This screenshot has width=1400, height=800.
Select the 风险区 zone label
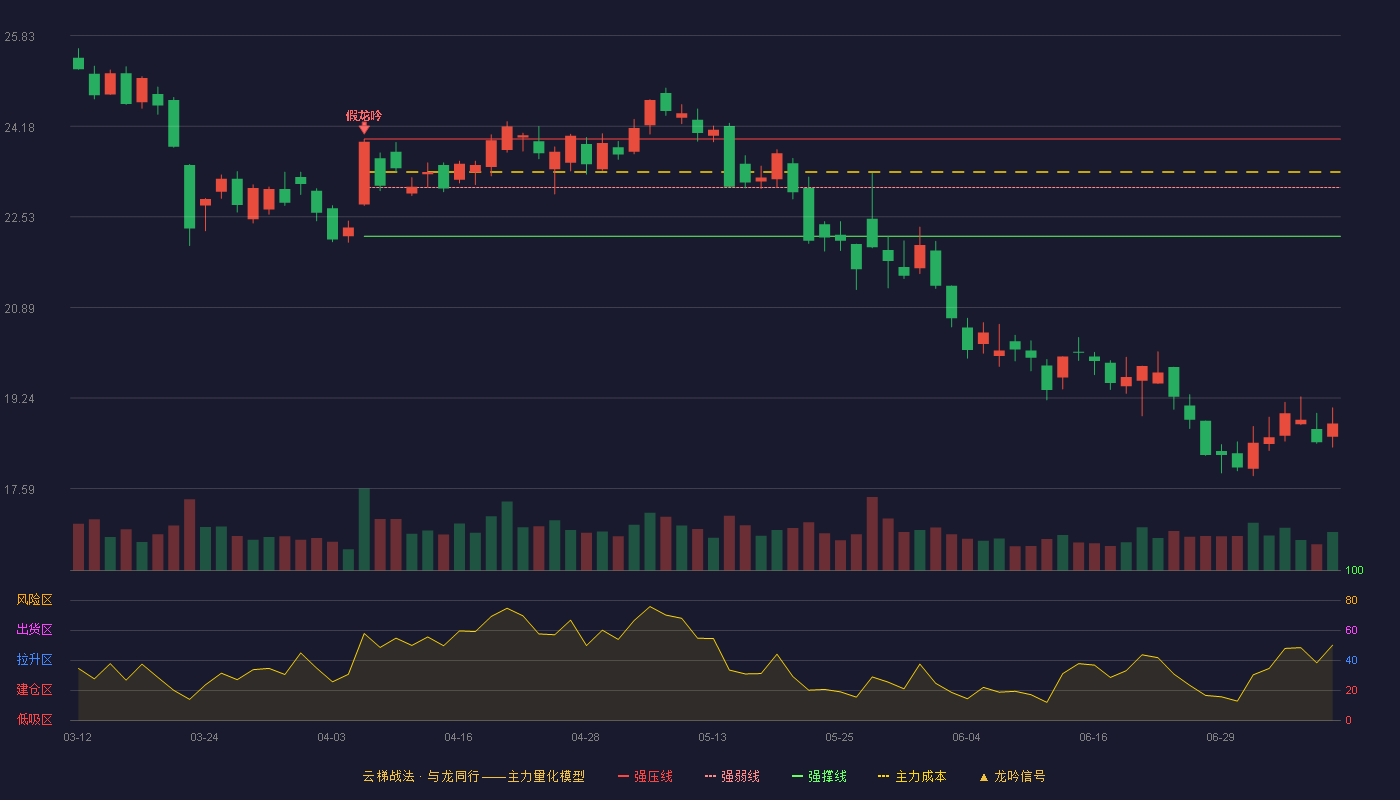[x=34, y=600]
